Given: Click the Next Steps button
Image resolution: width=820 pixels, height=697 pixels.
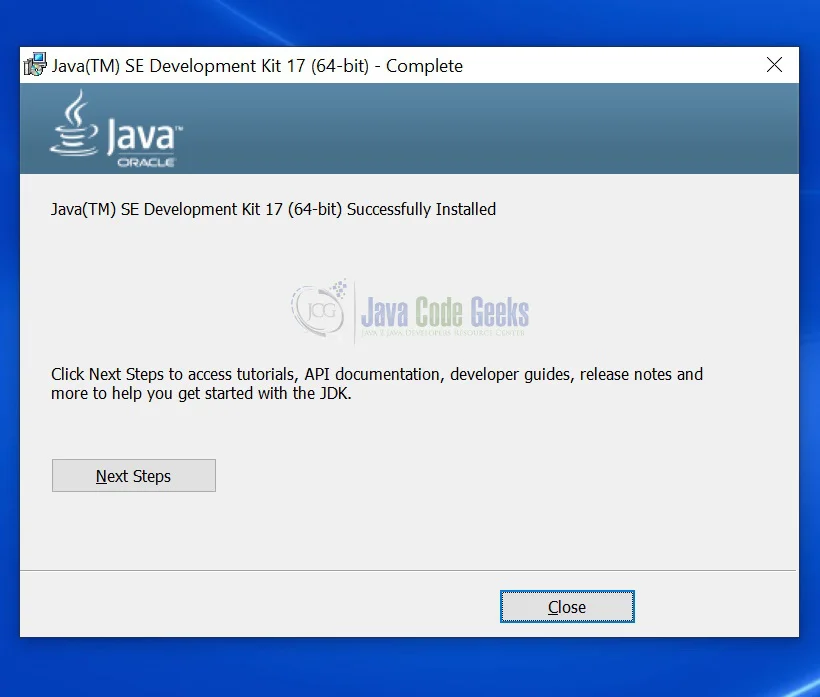Looking at the screenshot, I should coord(133,475).
